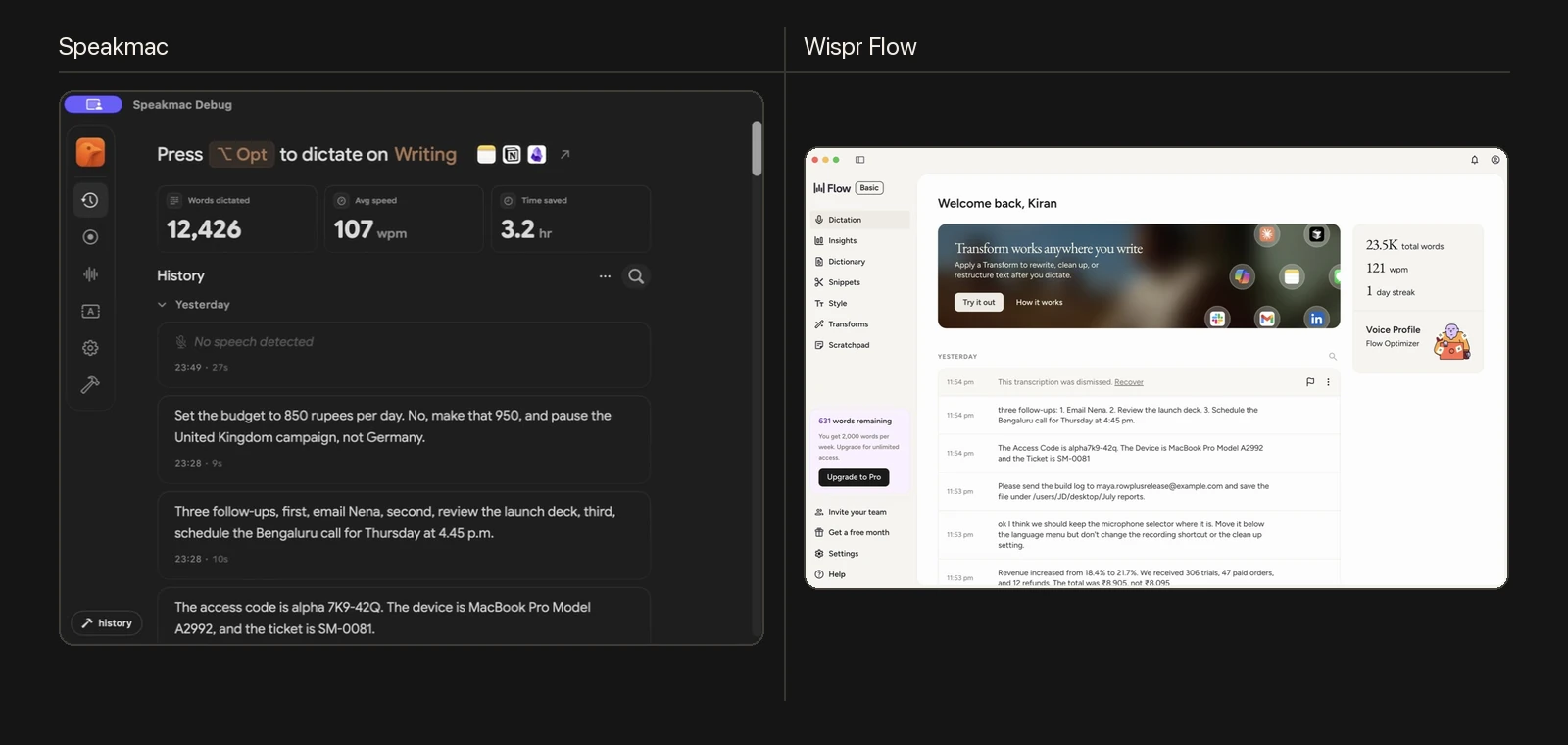Click the Notion app icon in Speakmac header

pyautogui.click(x=512, y=154)
